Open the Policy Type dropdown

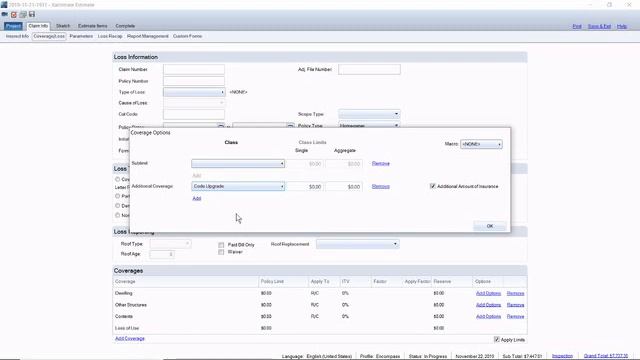[369, 125]
